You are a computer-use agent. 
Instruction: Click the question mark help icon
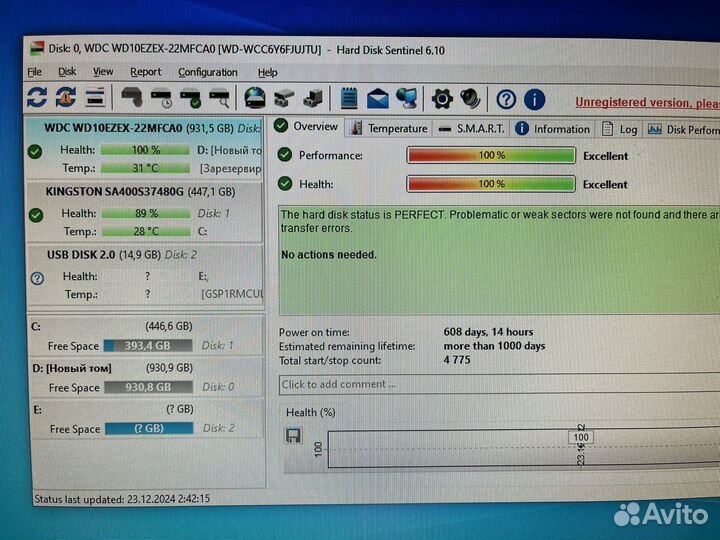[506, 99]
